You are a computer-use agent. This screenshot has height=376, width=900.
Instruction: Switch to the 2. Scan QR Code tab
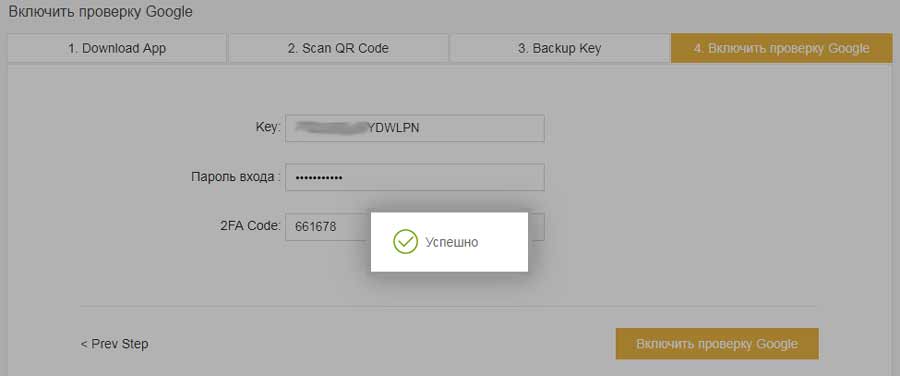(x=338, y=48)
